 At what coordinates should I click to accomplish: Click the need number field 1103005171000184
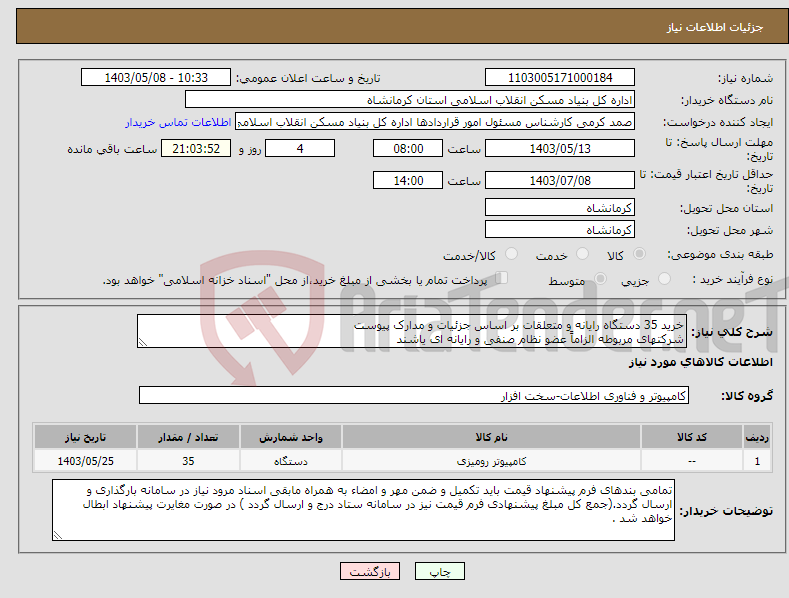pyautogui.click(x=560, y=78)
